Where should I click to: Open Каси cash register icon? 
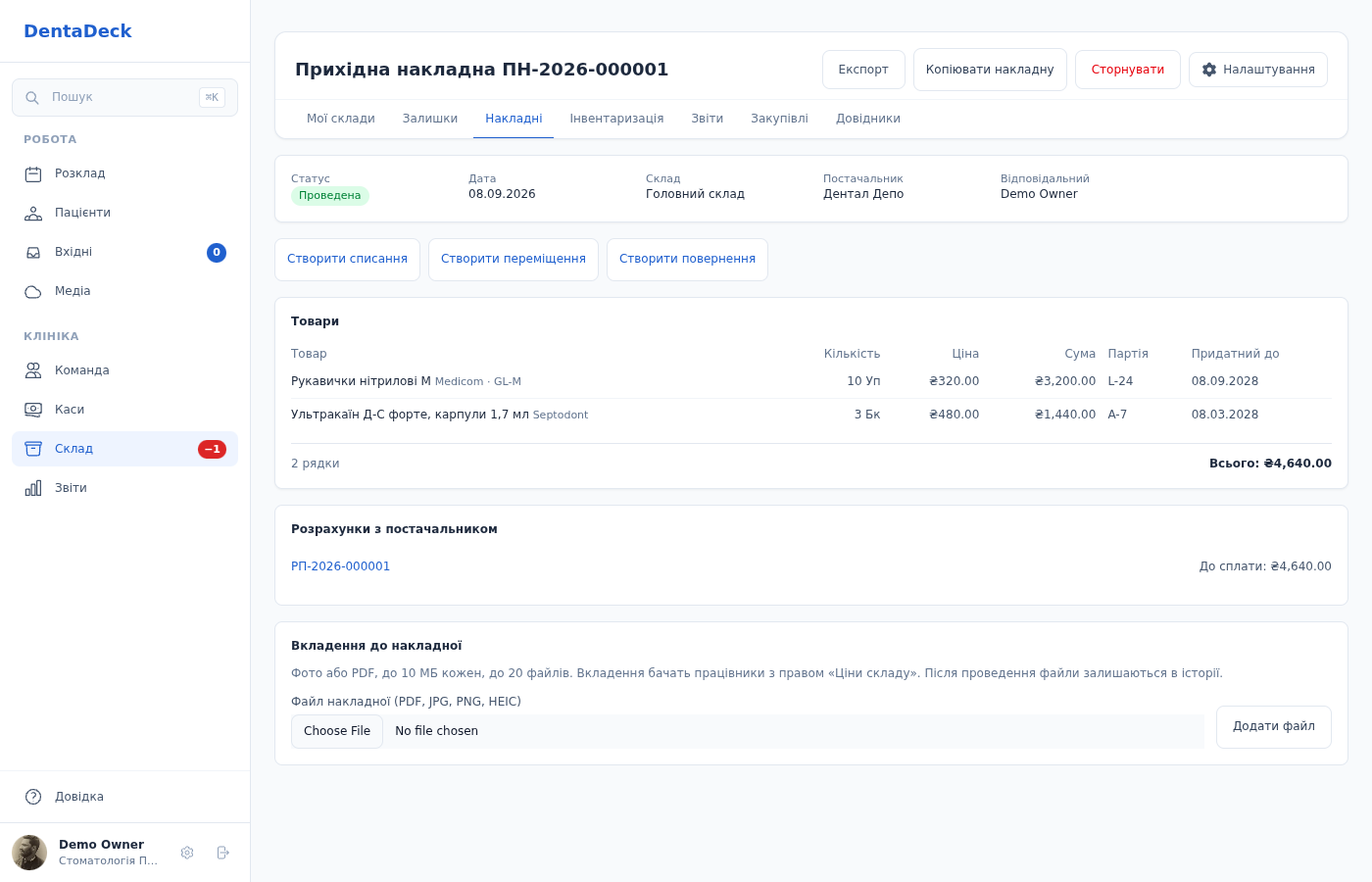click(33, 410)
